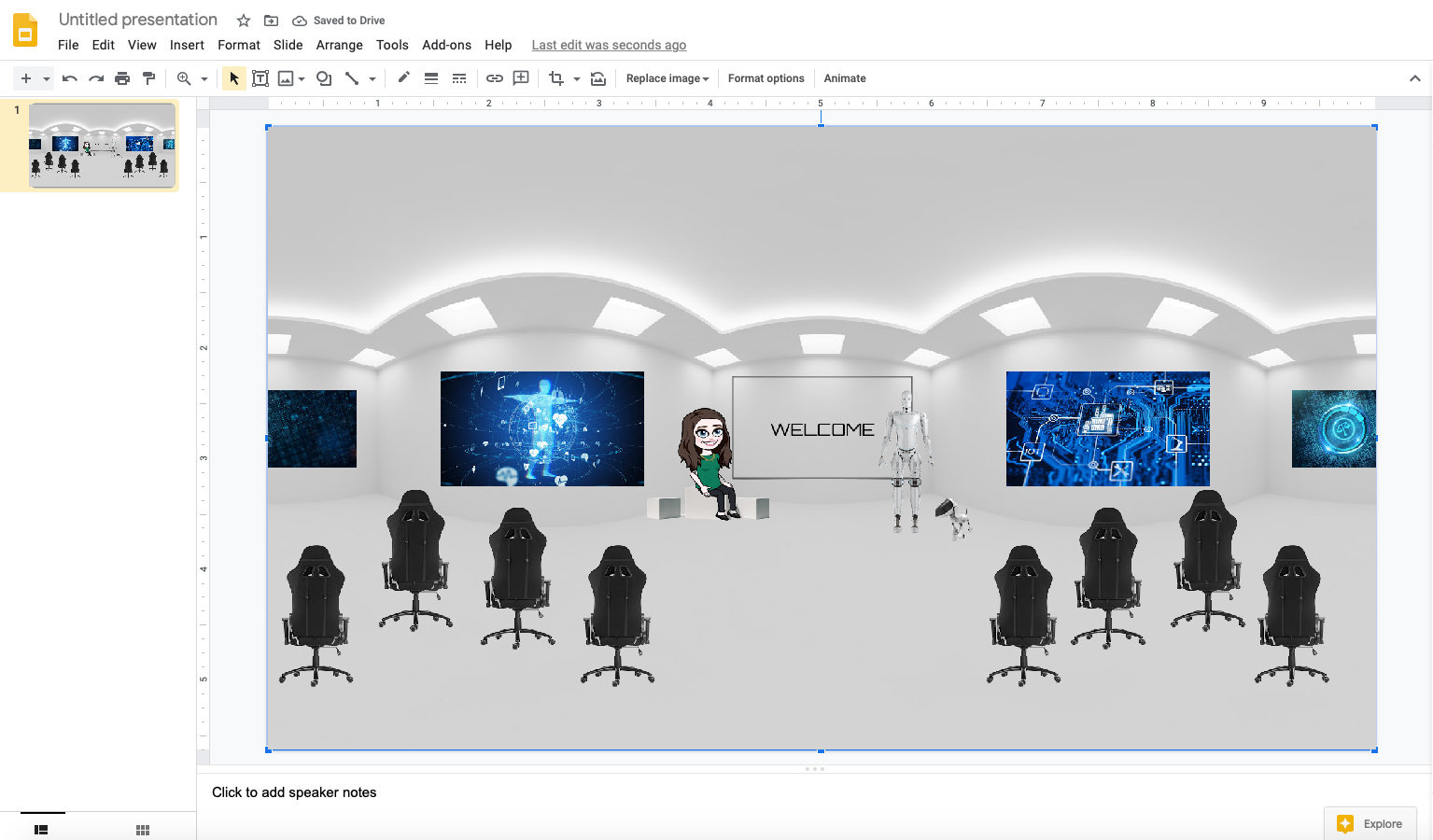Open the line tool dropdown arrow
Image resolution: width=1433 pixels, height=840 pixels.
click(x=372, y=77)
